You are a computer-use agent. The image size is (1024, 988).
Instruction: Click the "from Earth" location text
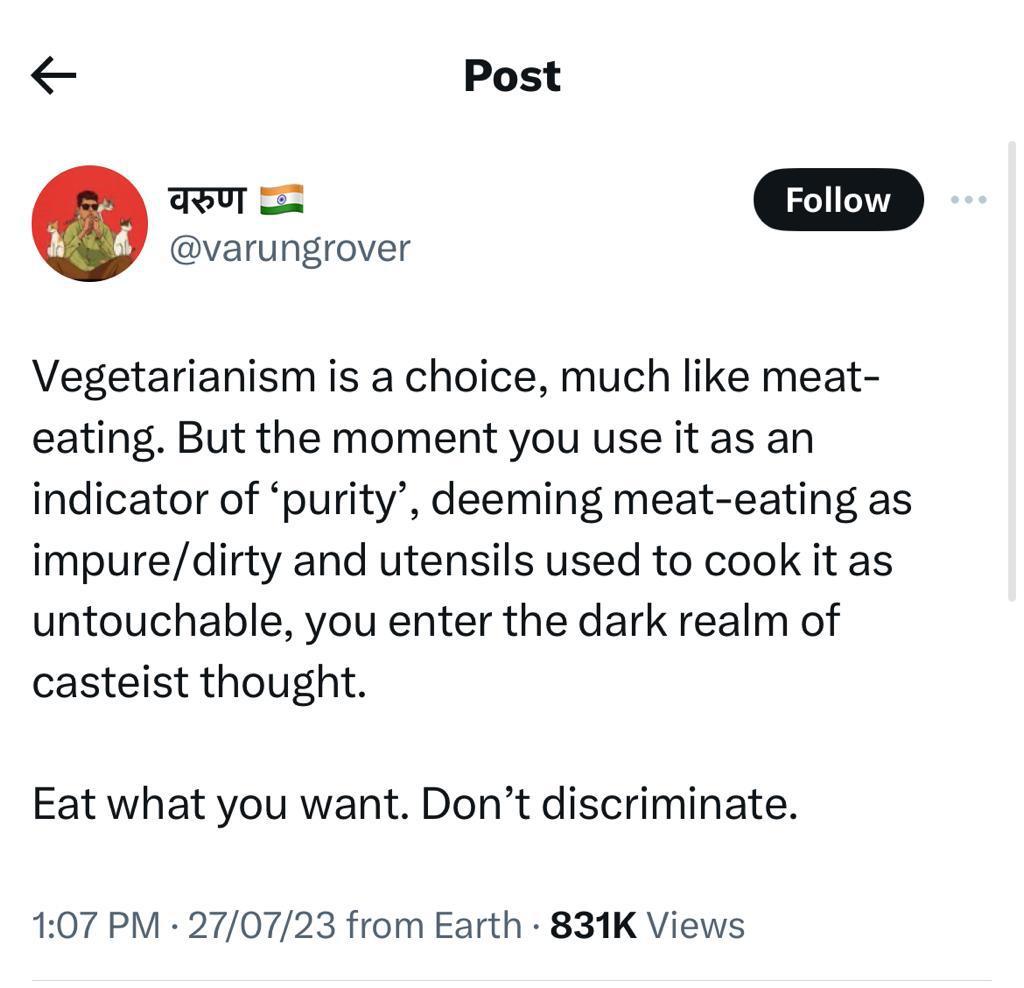pyautogui.click(x=433, y=925)
